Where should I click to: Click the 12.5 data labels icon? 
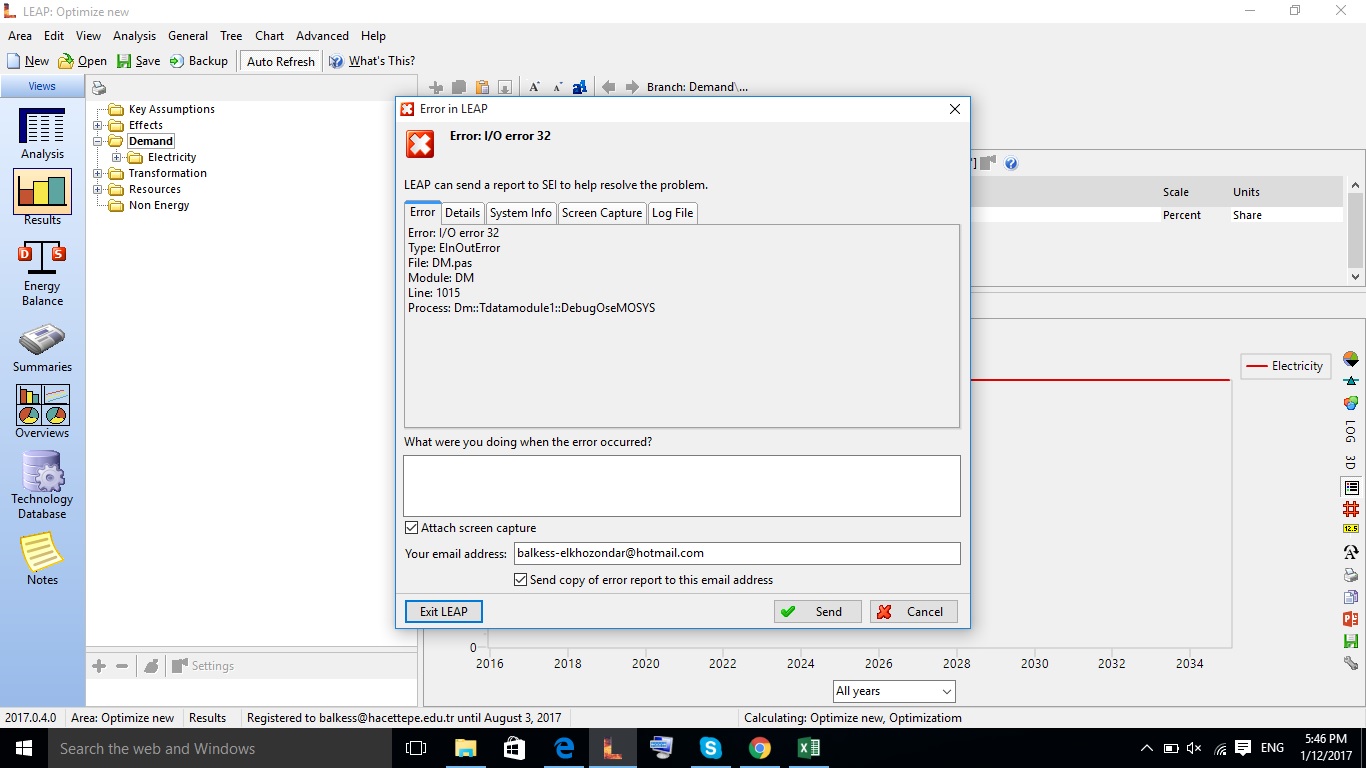[1351, 529]
